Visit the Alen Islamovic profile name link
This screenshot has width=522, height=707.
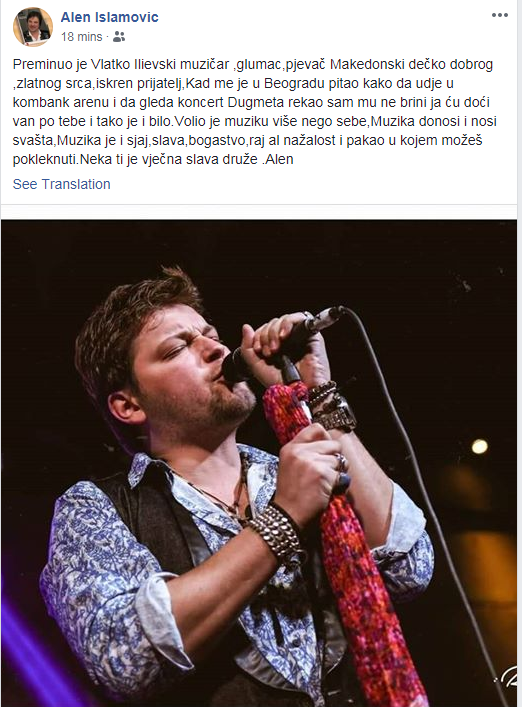tap(110, 17)
